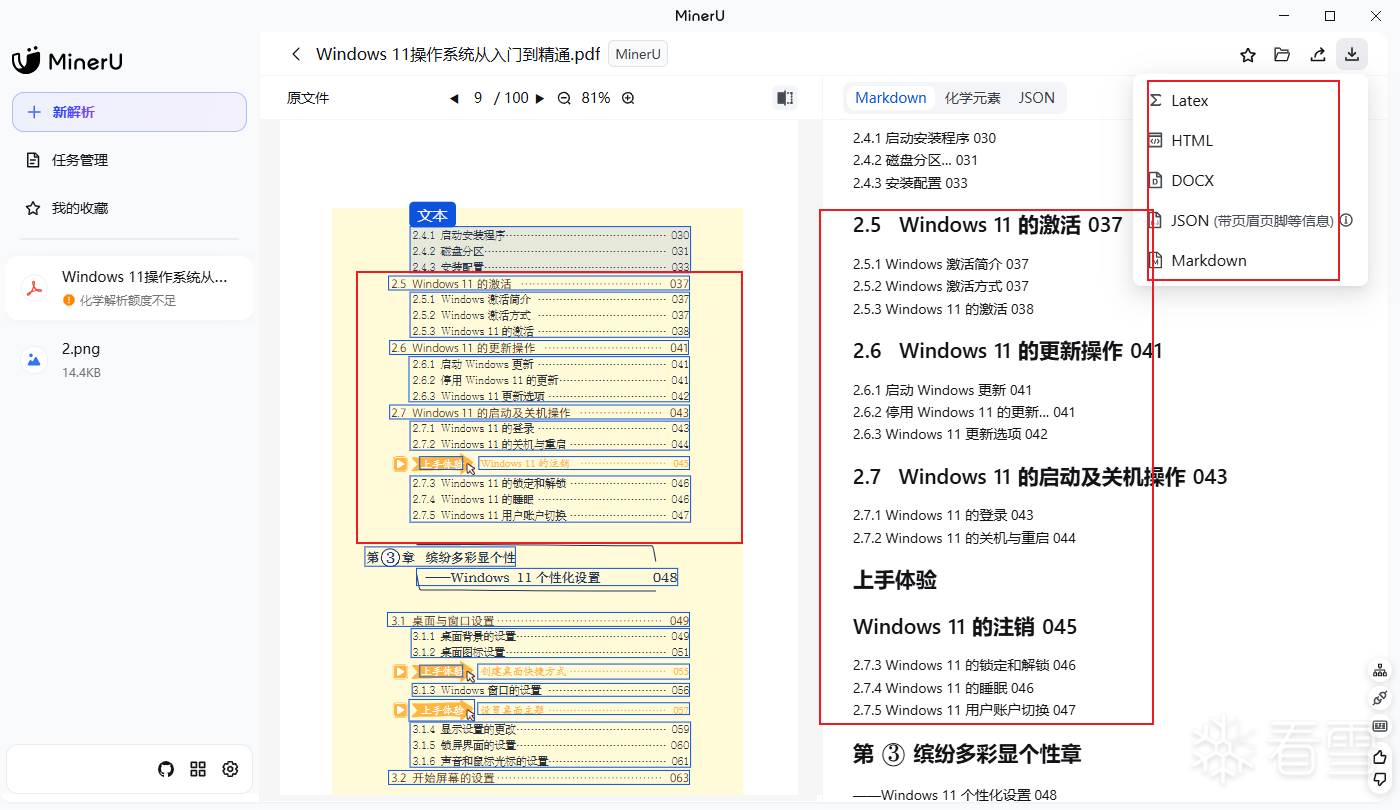The image size is (1400, 810).
Task: Give a thumbs up to the result
Action: click(x=1380, y=756)
